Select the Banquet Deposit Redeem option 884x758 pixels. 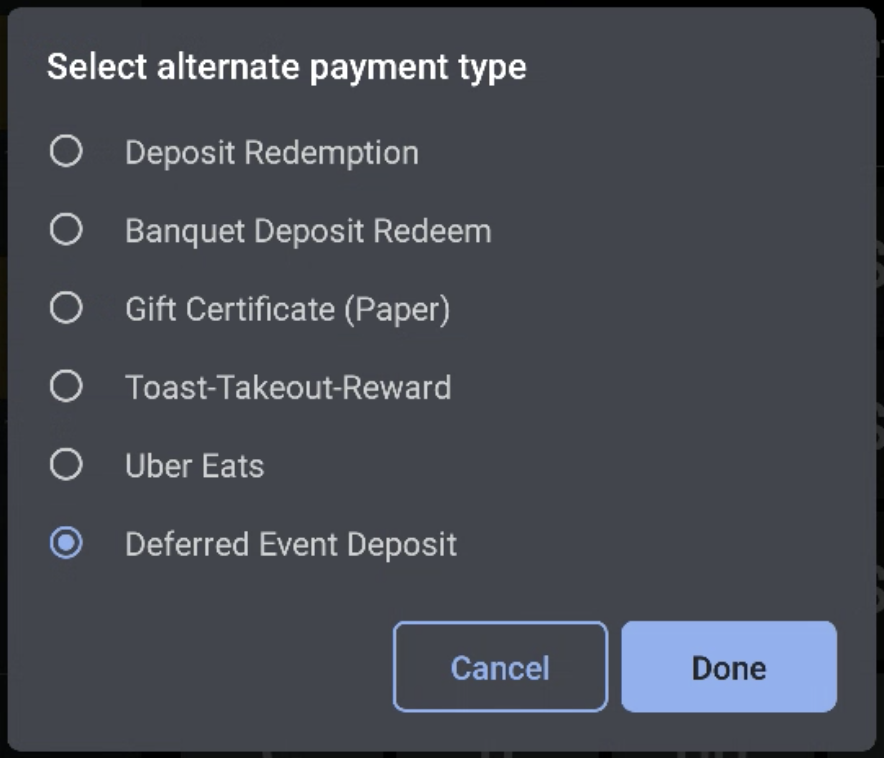pyautogui.click(x=66, y=229)
